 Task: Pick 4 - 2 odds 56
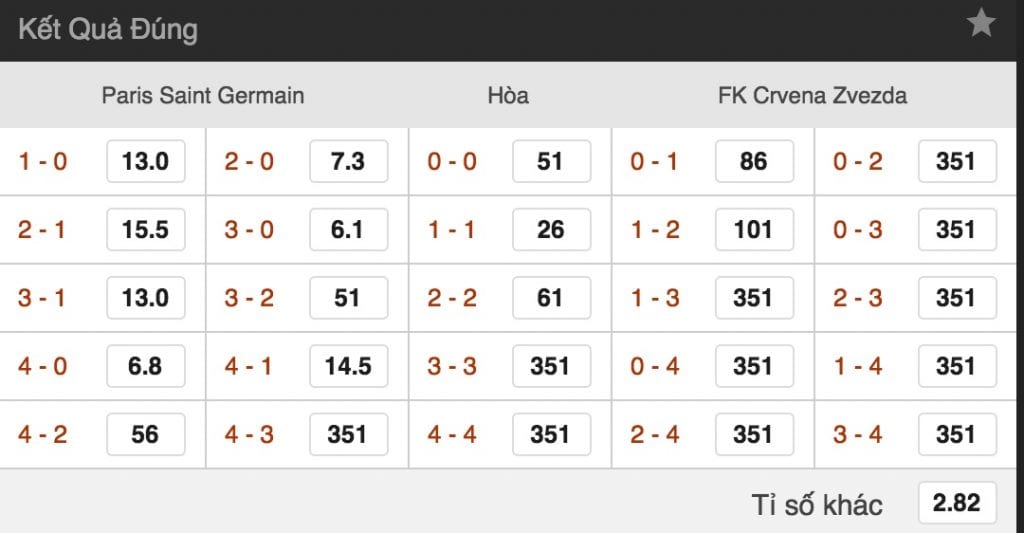click(145, 434)
